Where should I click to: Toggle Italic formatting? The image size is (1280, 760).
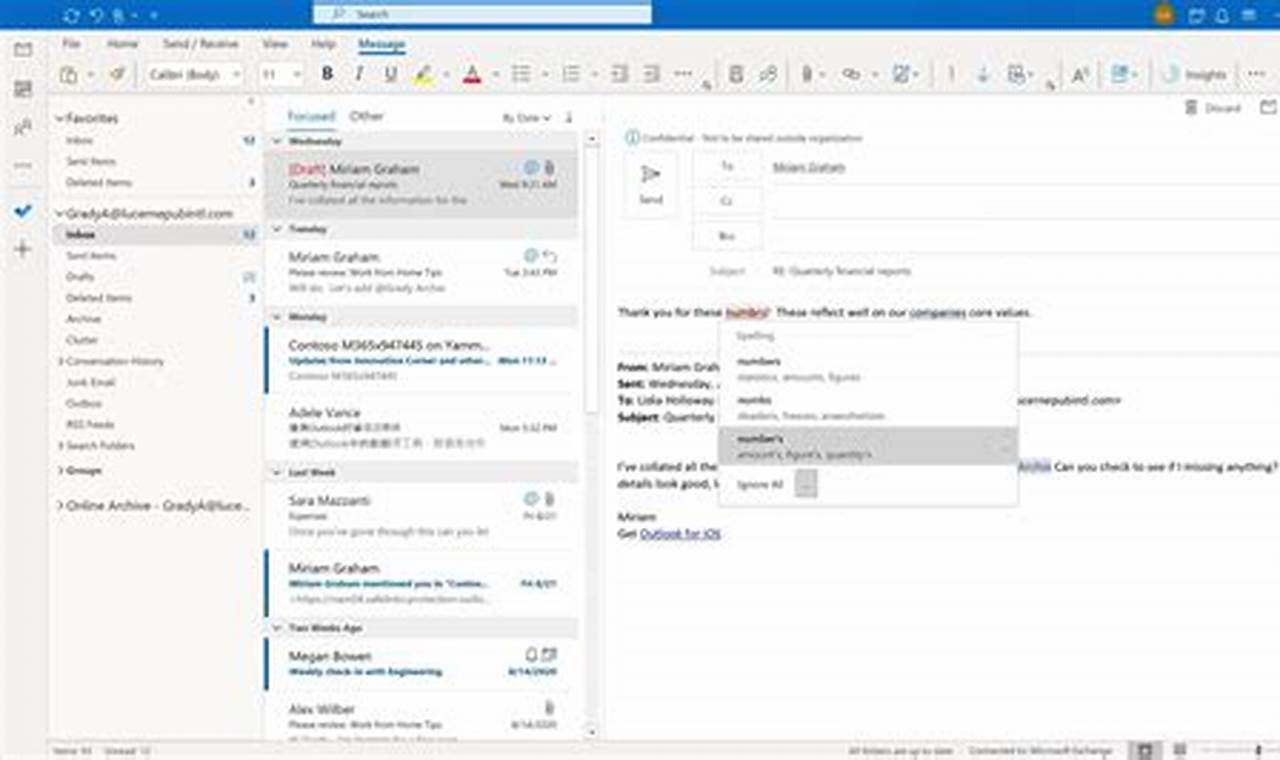358,75
